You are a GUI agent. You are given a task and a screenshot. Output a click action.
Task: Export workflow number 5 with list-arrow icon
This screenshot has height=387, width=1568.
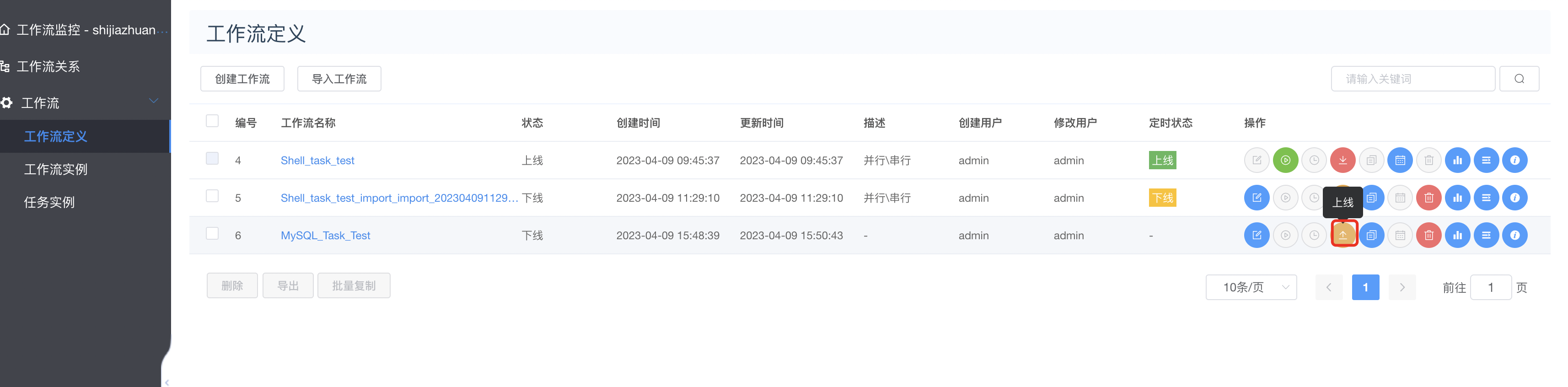click(1486, 198)
